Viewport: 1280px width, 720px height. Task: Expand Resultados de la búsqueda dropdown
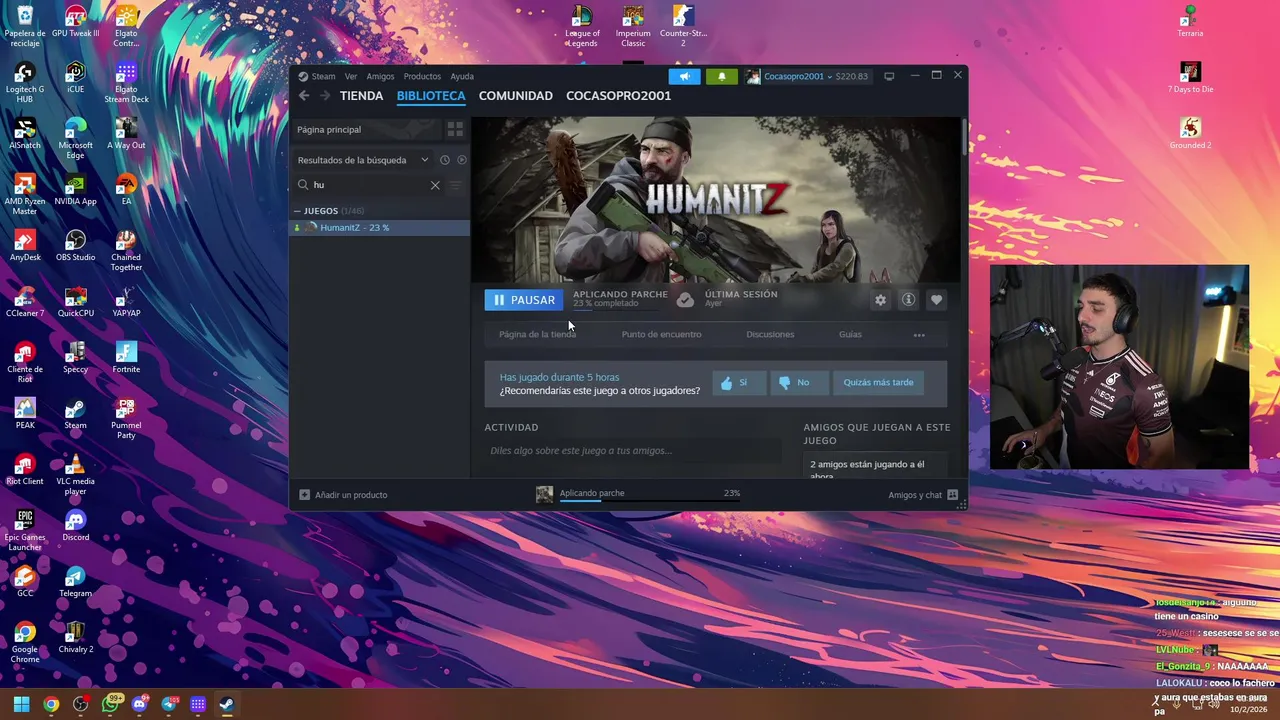coord(424,160)
